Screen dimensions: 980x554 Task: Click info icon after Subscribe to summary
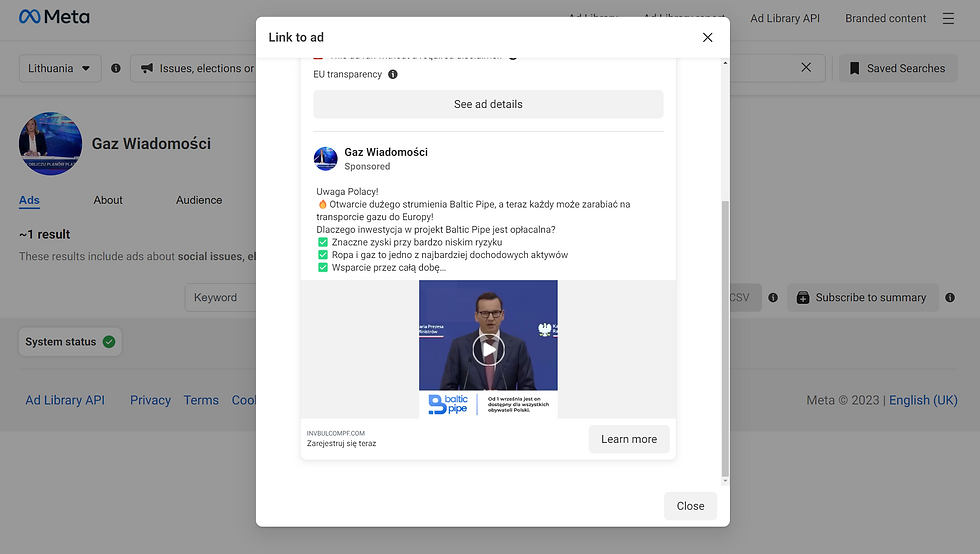pyautogui.click(x=950, y=298)
